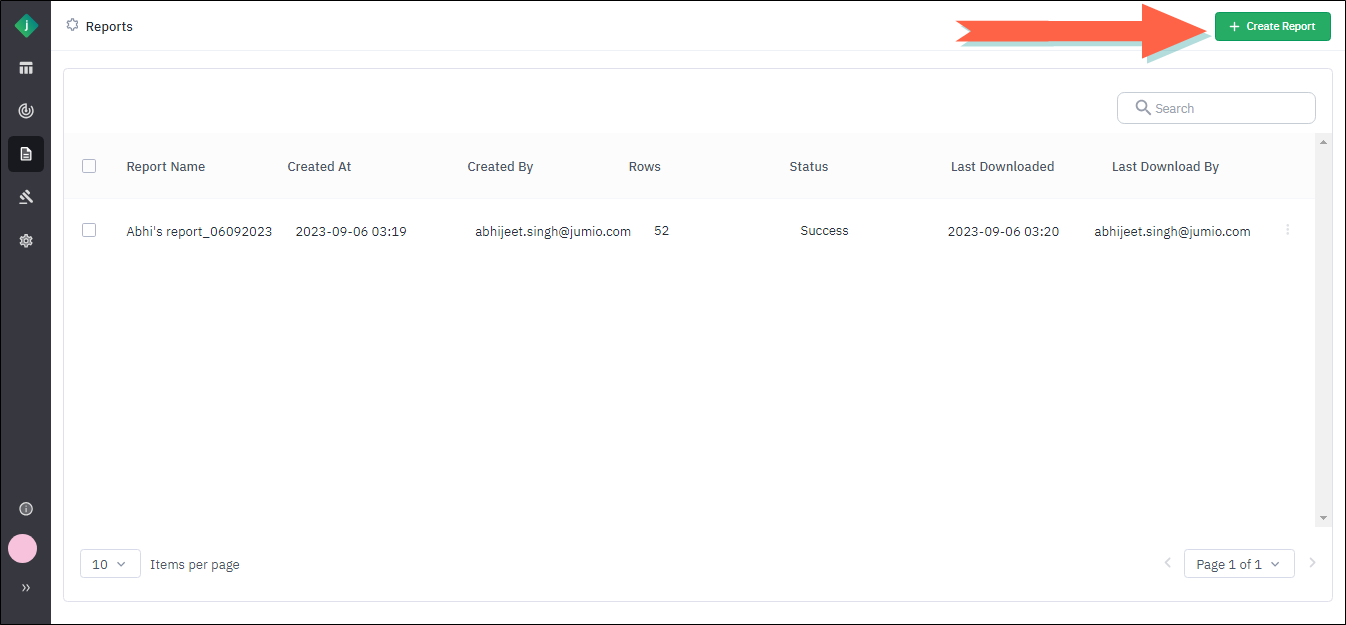Click the 2023-09-06 03:19 created date
The width and height of the screenshot is (1346, 625).
click(x=351, y=231)
